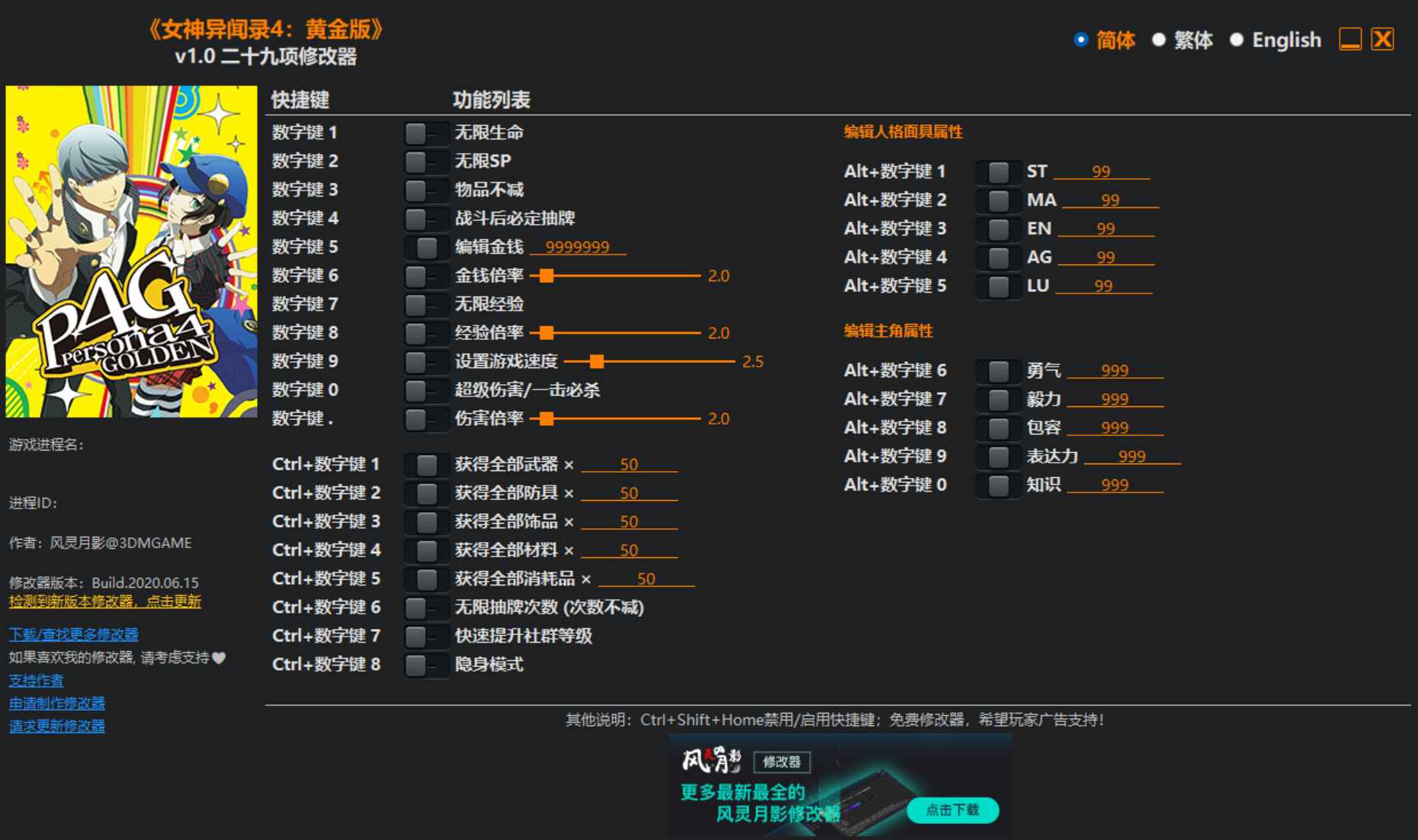
Task: Click the 金钱倍率 money multiplier slider handle
Action: coord(546,275)
